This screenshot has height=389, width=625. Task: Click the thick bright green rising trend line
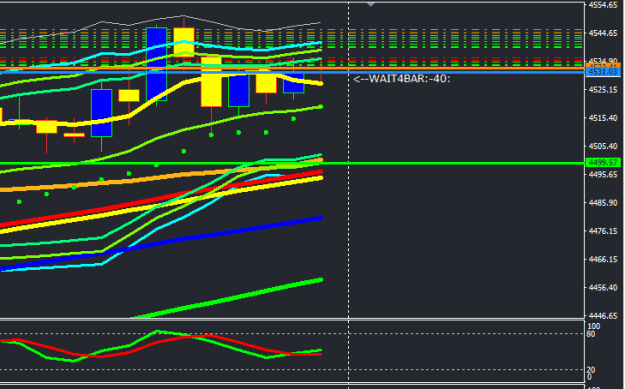(x=239, y=297)
